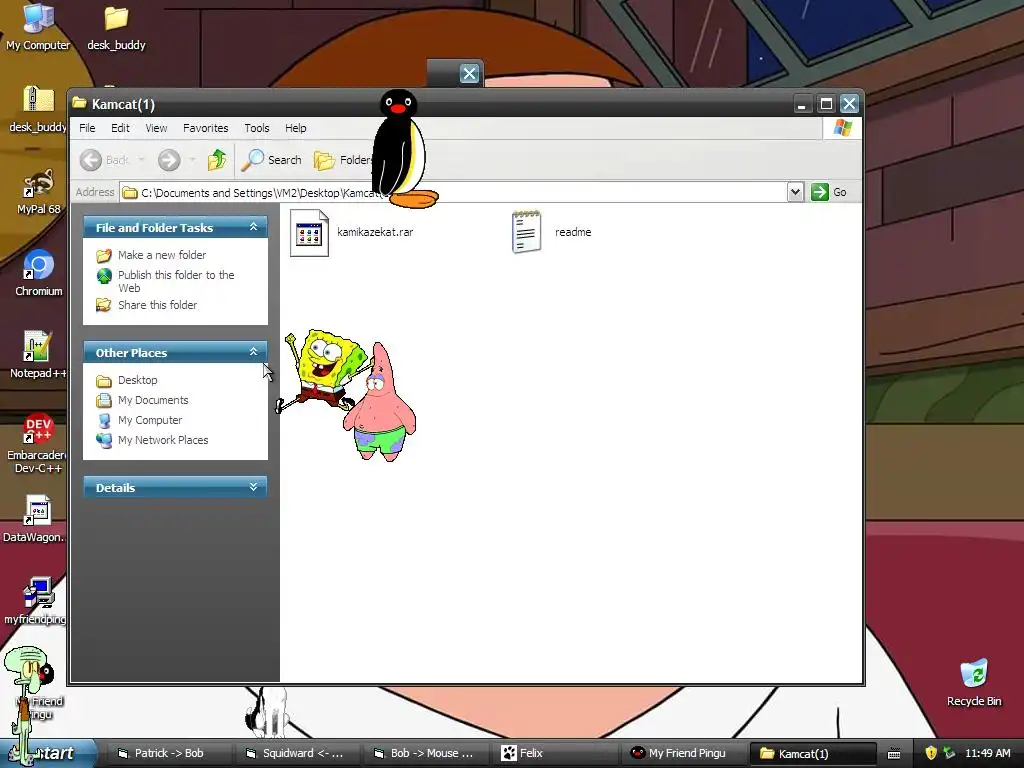Open the Recycle Bin
This screenshot has height=768, width=1024.
[974, 683]
